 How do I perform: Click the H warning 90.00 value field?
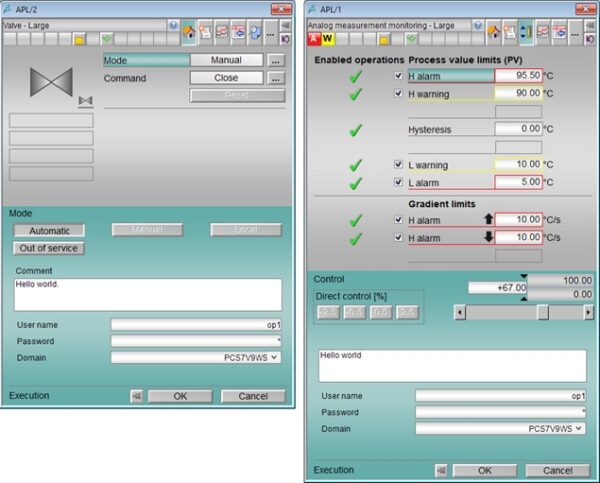[518, 93]
